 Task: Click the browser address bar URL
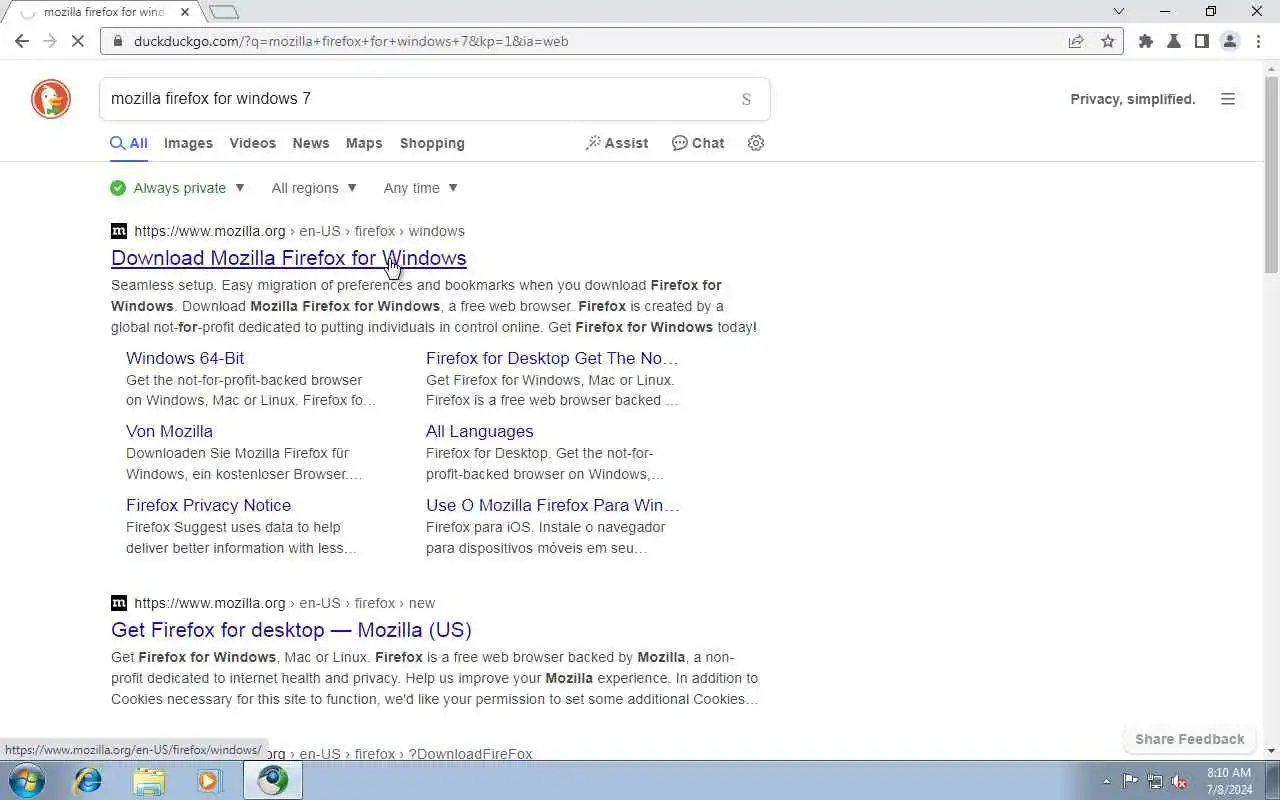pos(352,41)
